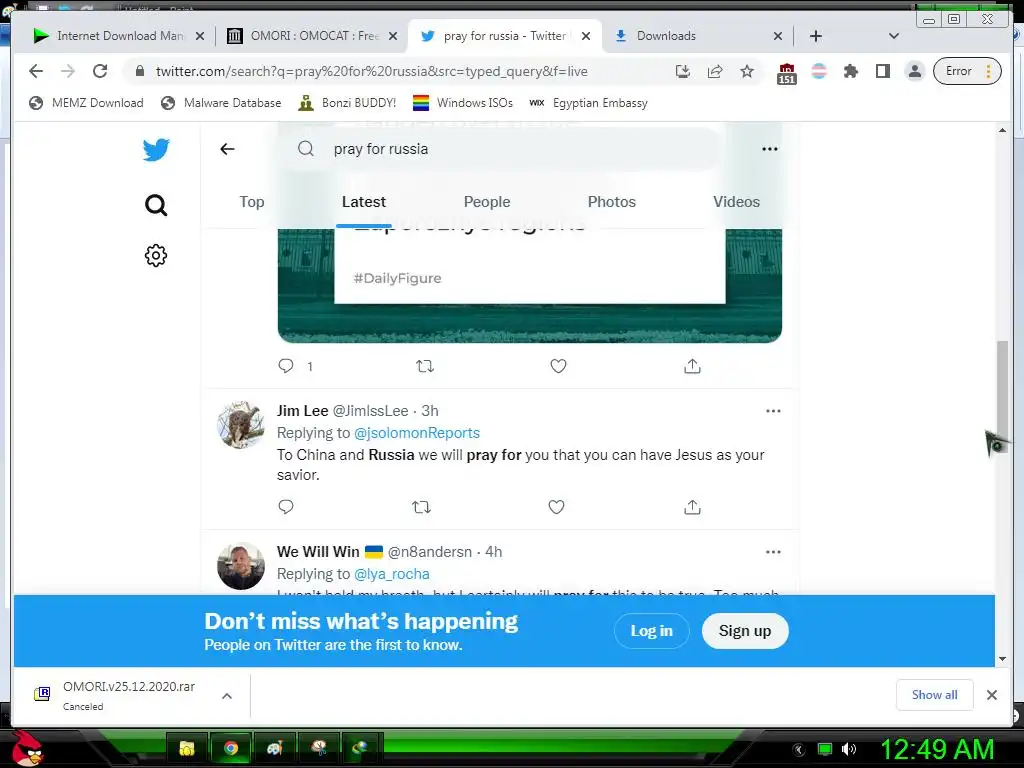Open more options on Jim Lee's tweet

[x=773, y=411]
